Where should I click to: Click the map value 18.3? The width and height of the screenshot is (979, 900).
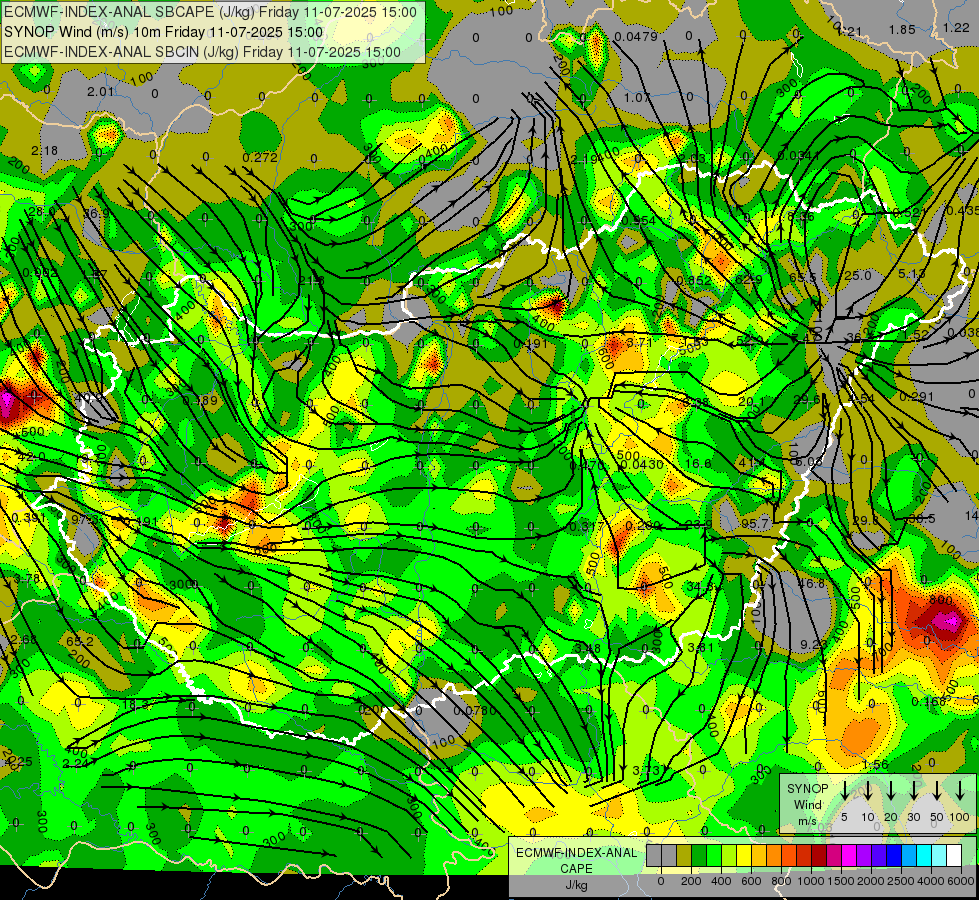click(x=135, y=705)
